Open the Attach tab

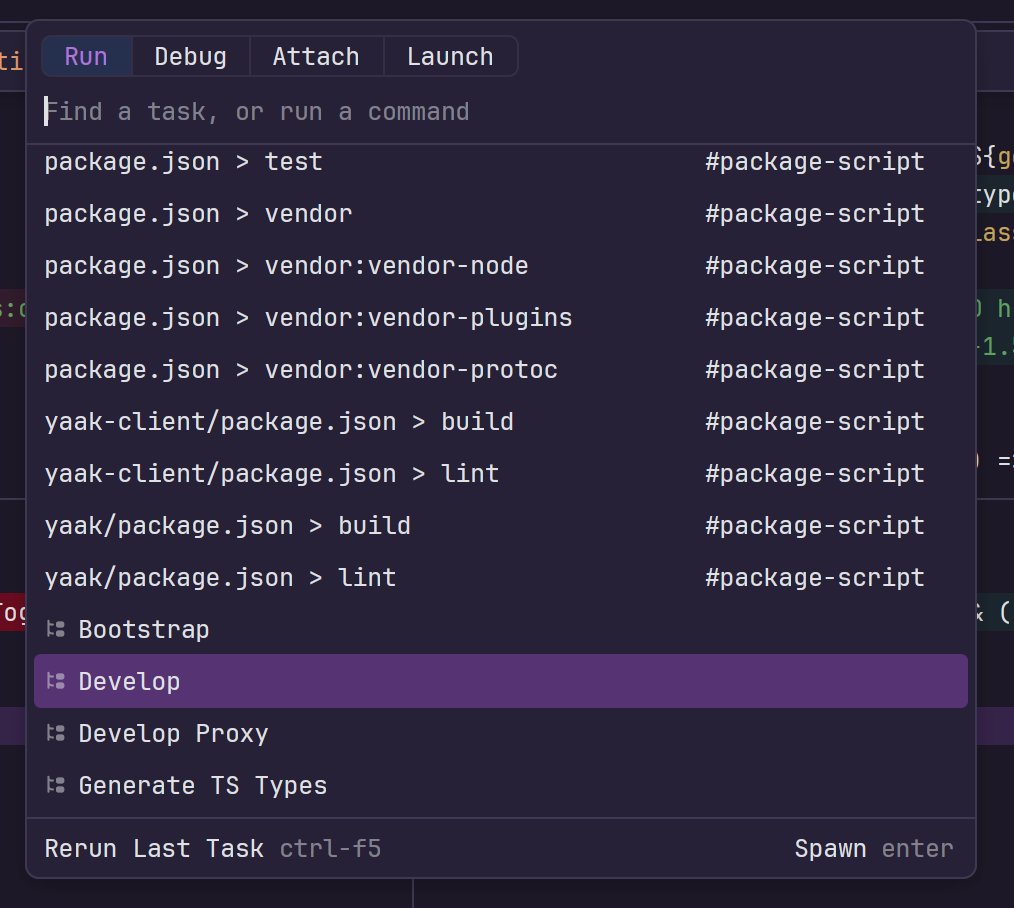point(316,57)
